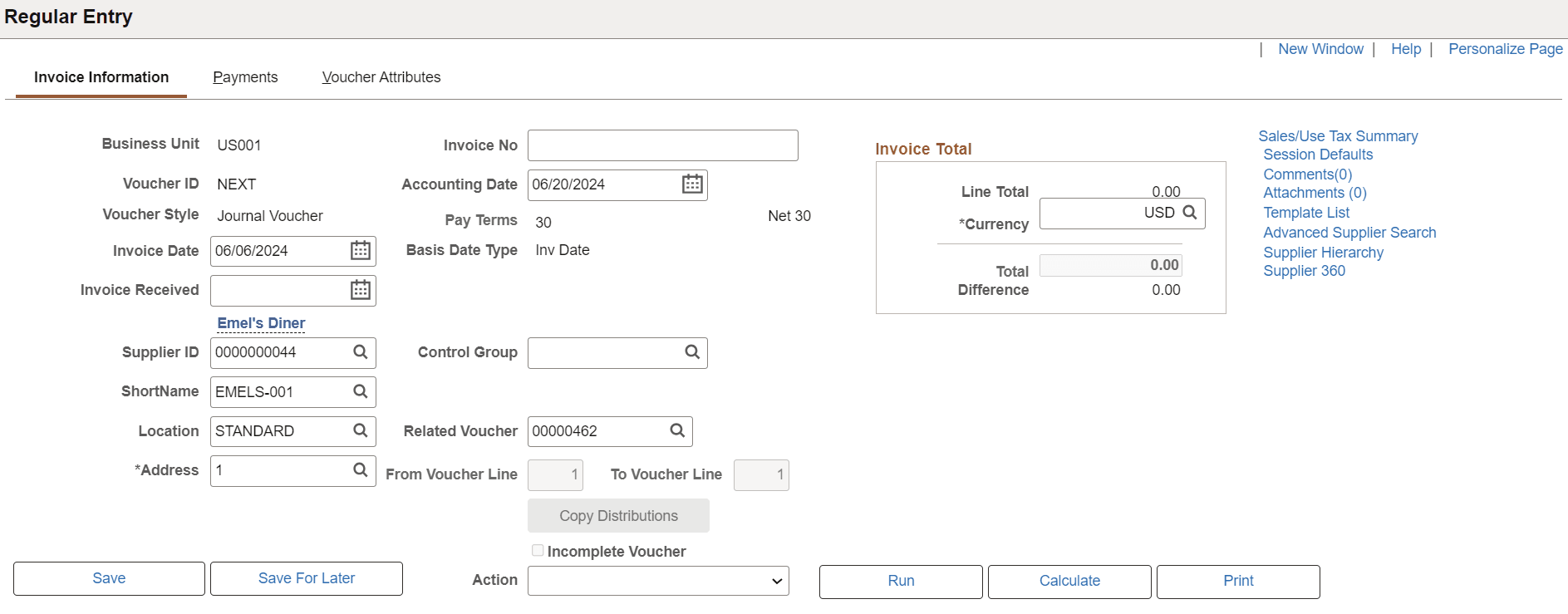Click into the Invoice No field

tap(663, 145)
